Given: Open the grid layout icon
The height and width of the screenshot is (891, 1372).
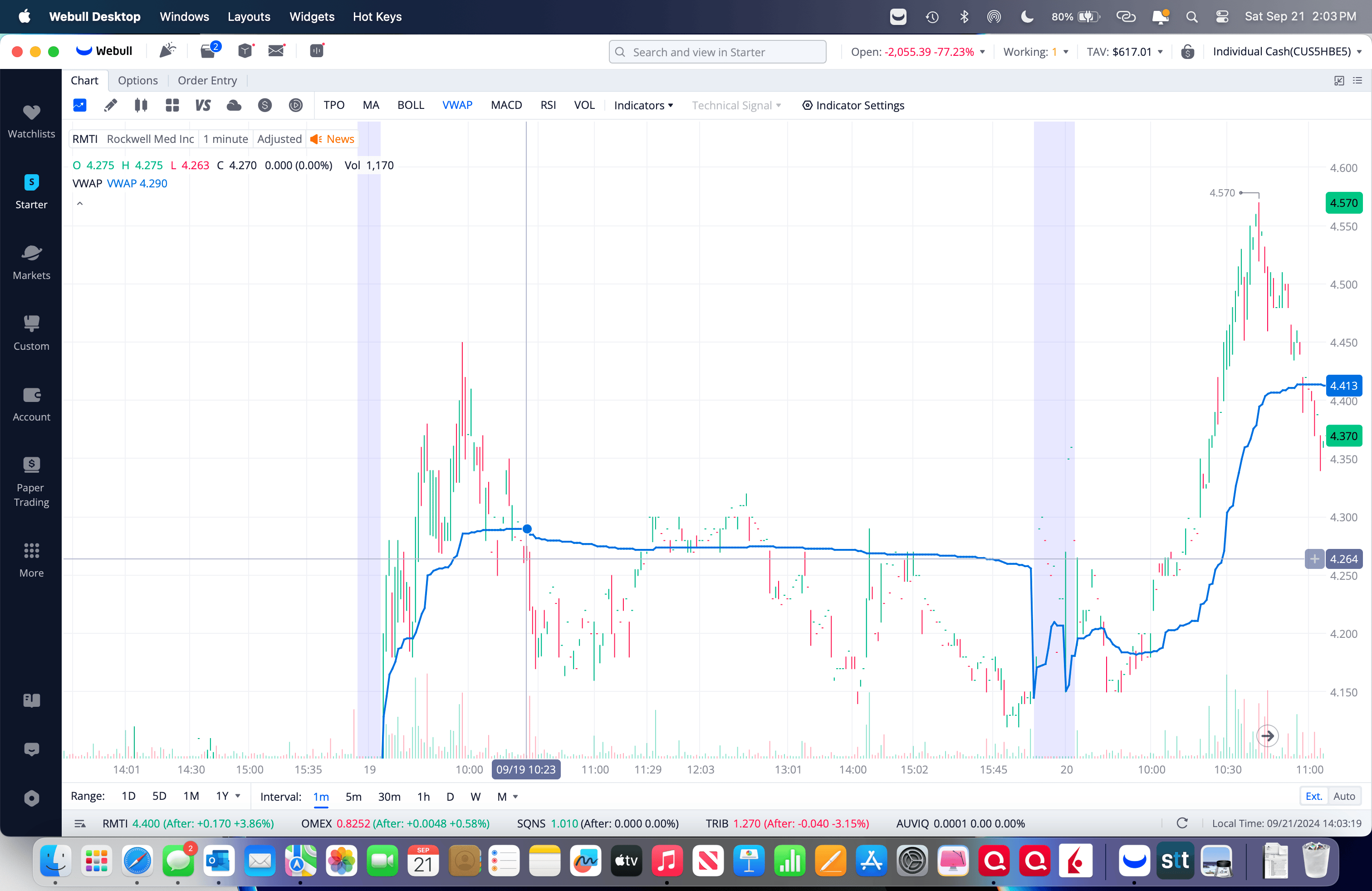Looking at the screenshot, I should coord(172,105).
